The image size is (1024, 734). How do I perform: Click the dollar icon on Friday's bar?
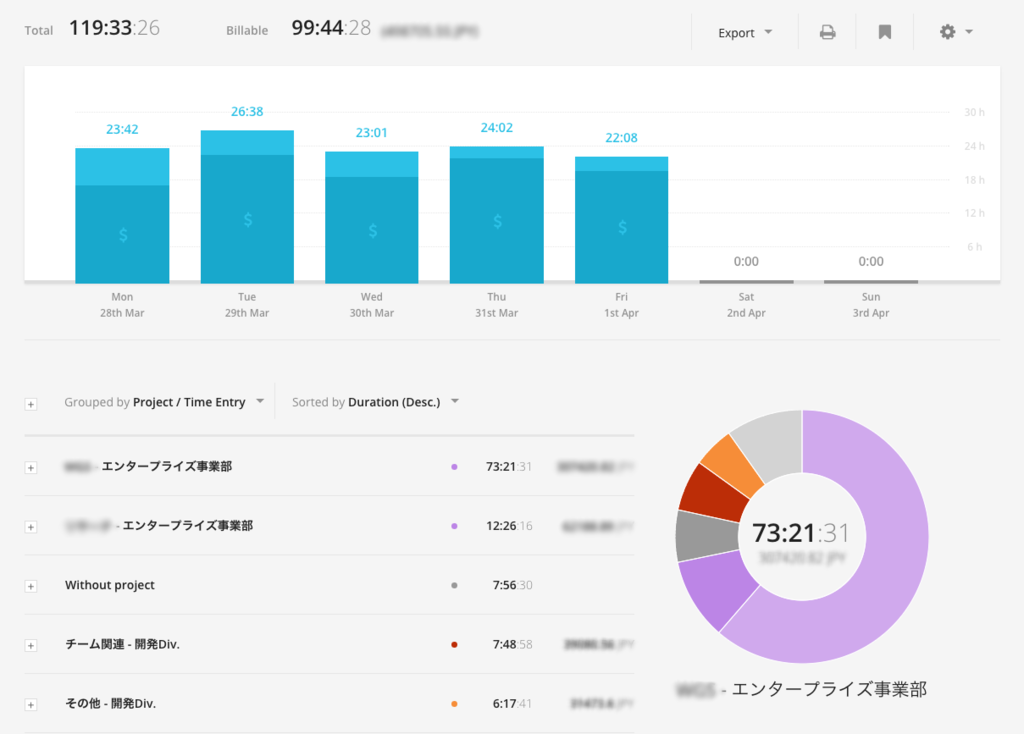pos(621,225)
